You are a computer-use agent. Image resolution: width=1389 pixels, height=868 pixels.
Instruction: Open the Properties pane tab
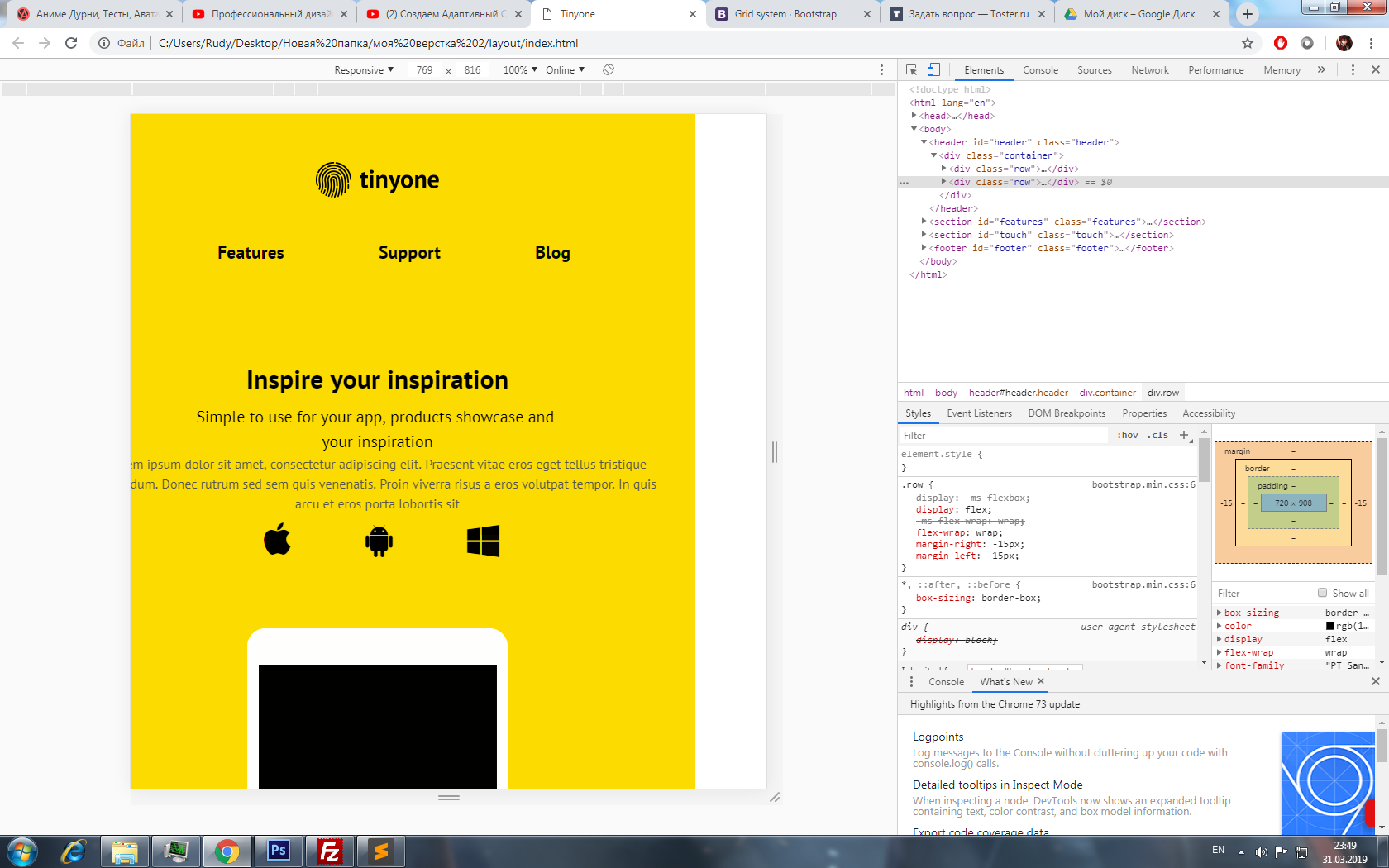point(1144,413)
